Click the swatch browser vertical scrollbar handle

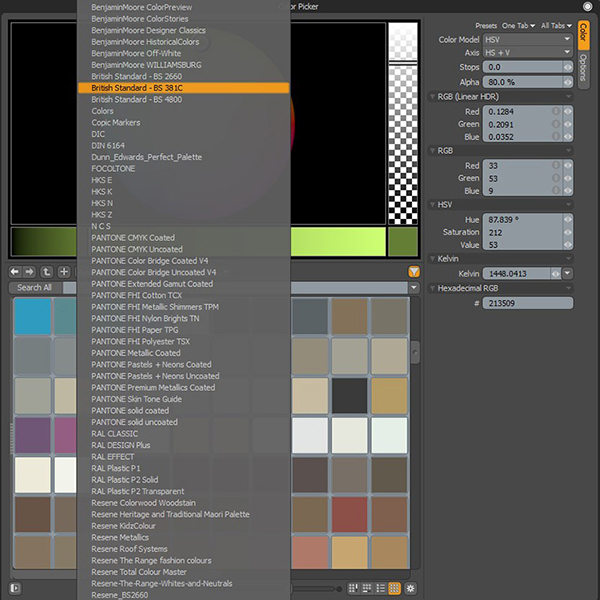[x=415, y=352]
